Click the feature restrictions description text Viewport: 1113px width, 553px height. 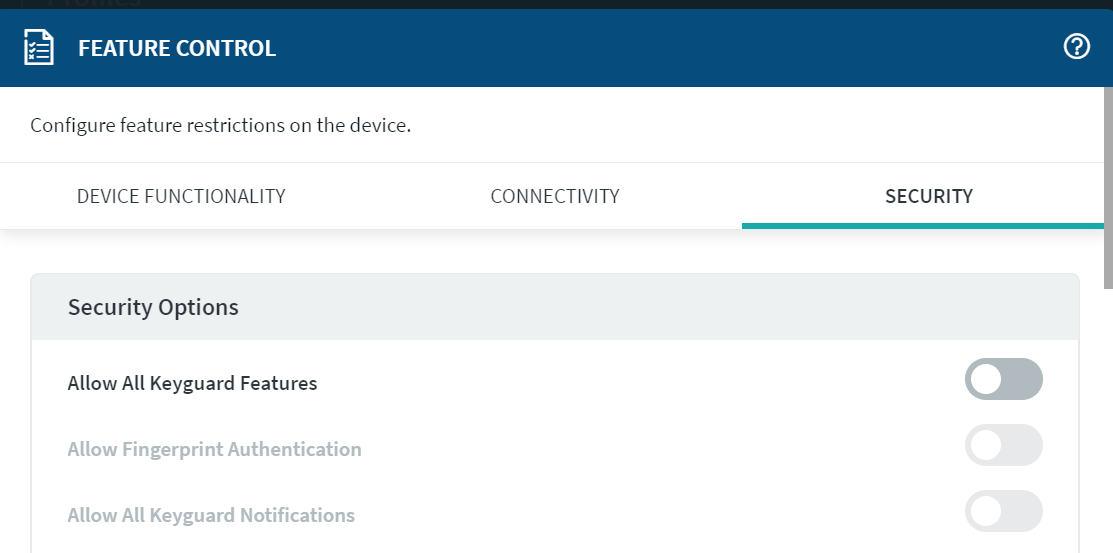(x=221, y=126)
